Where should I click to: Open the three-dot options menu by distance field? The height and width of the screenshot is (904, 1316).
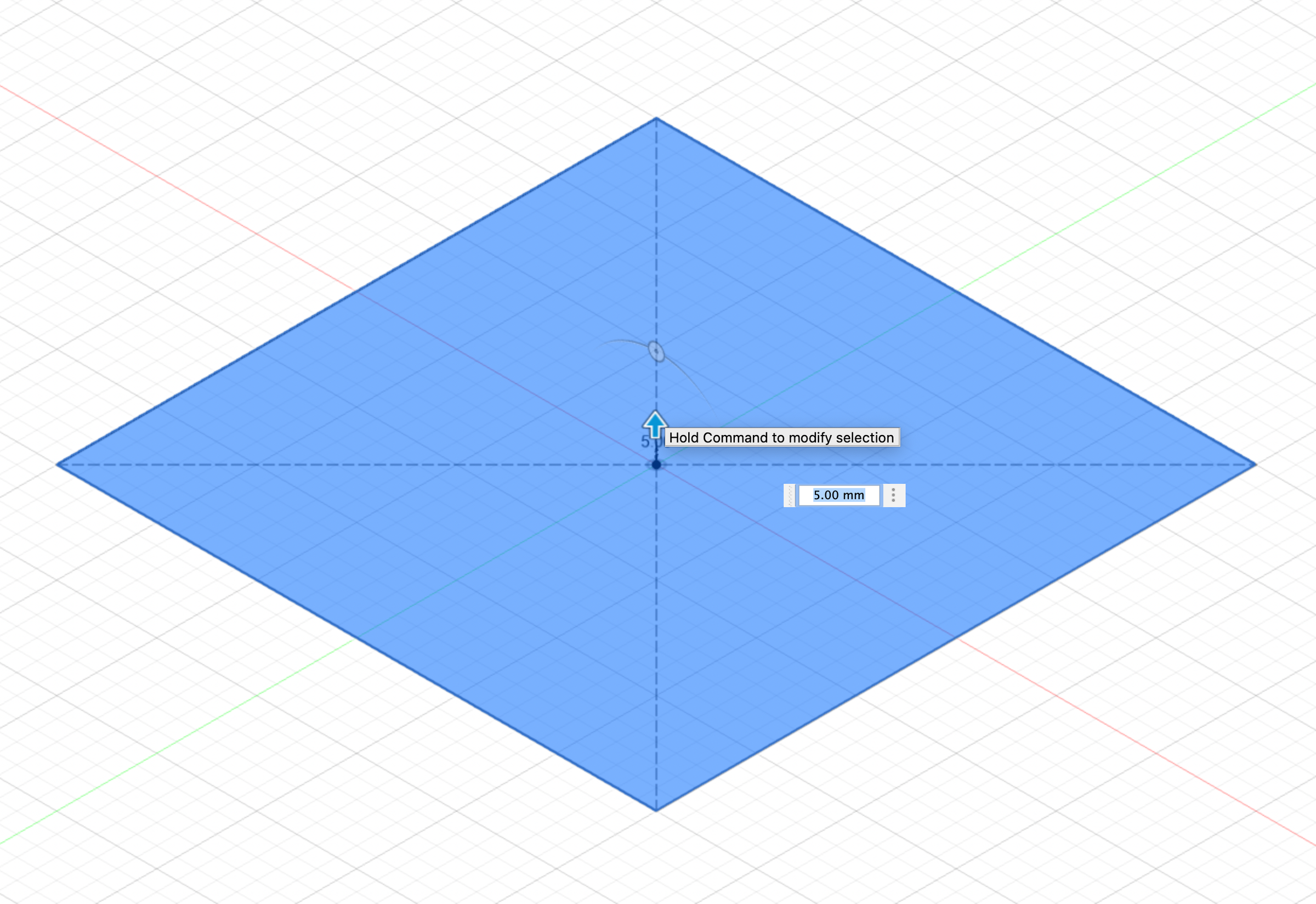pos(894,496)
